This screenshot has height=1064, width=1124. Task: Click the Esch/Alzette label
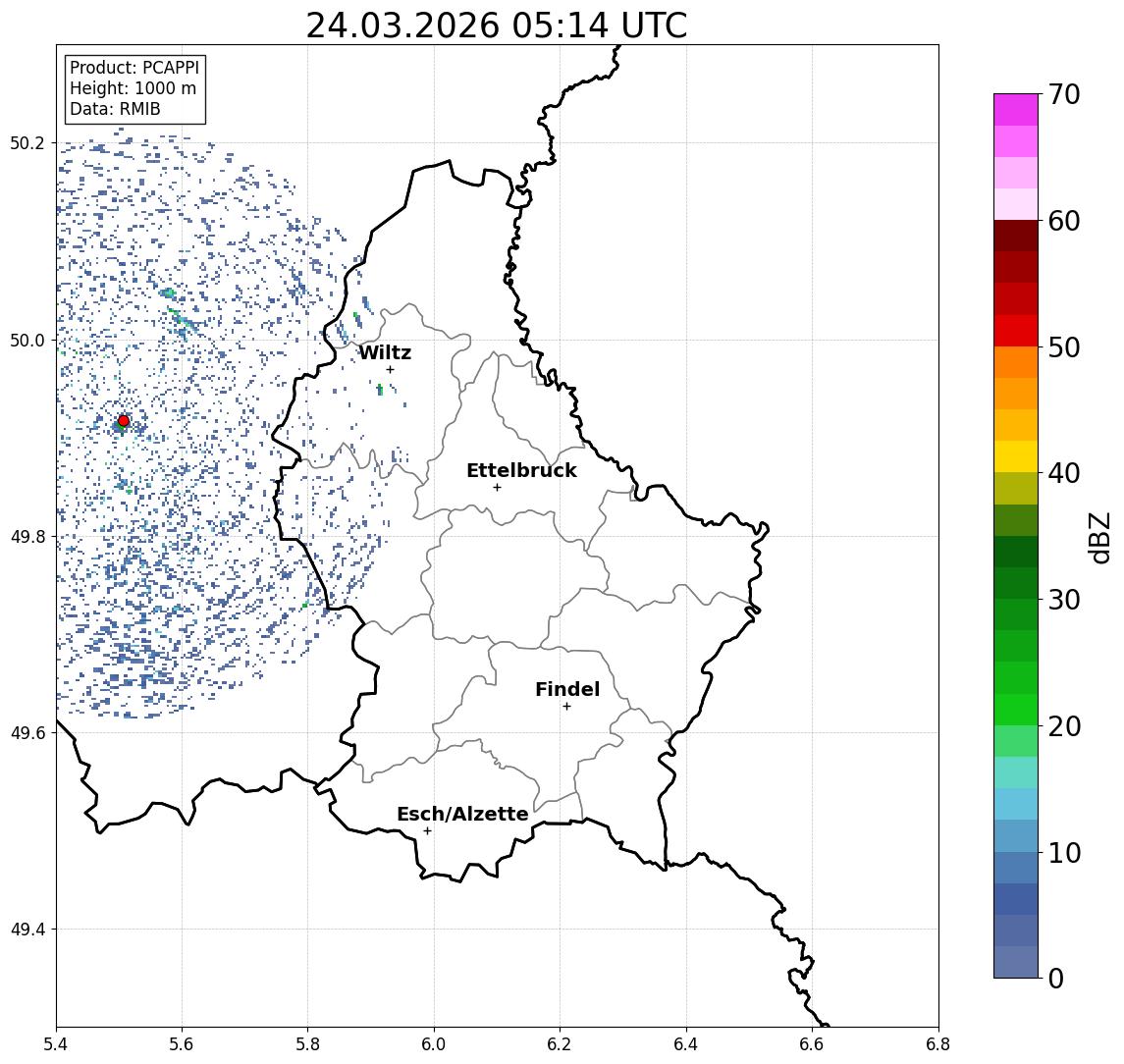point(462,814)
